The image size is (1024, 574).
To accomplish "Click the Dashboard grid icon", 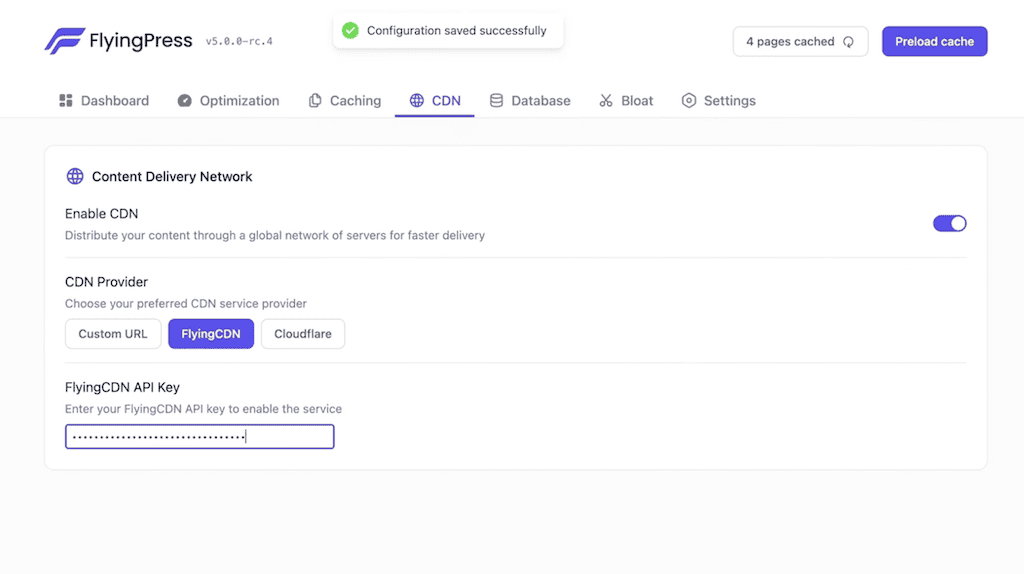I will point(66,101).
